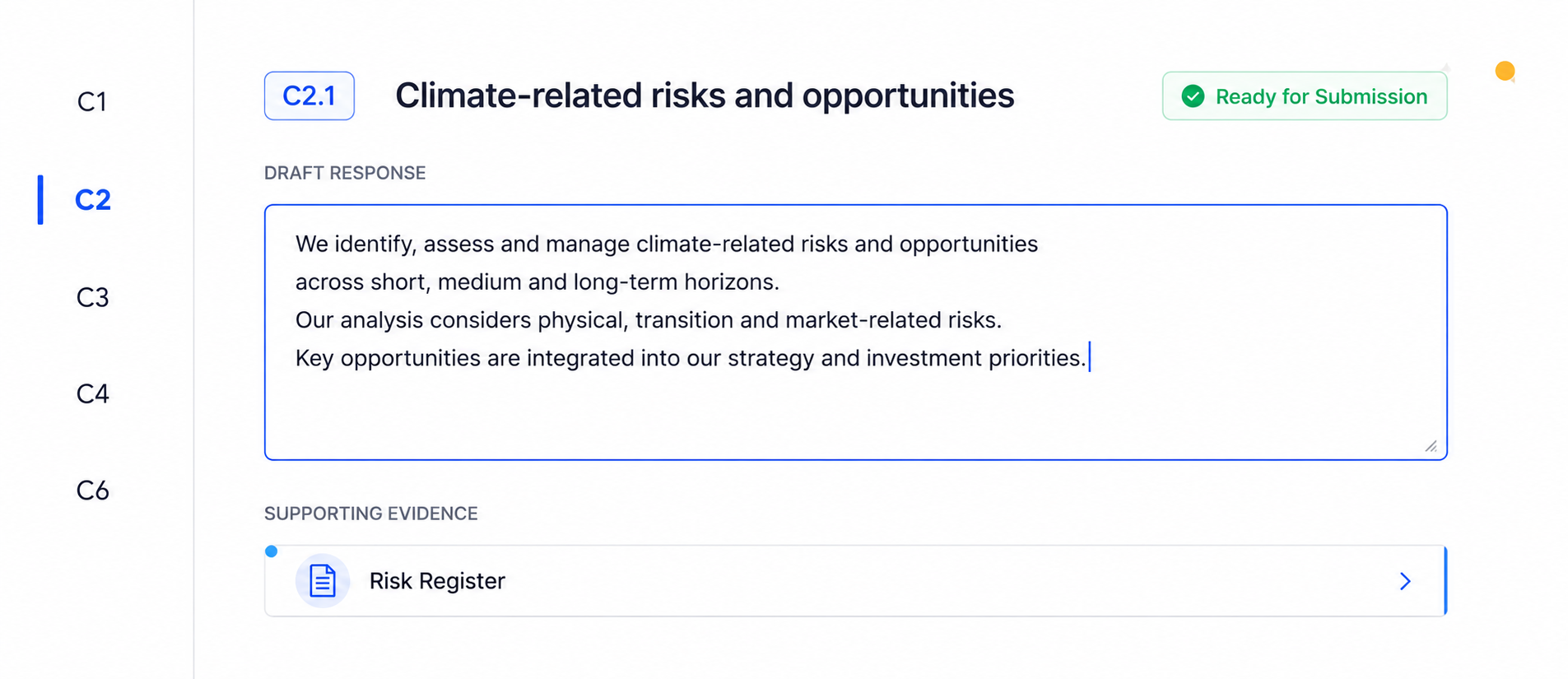
Task: Click the Ready for Submission status button
Action: [x=1305, y=96]
